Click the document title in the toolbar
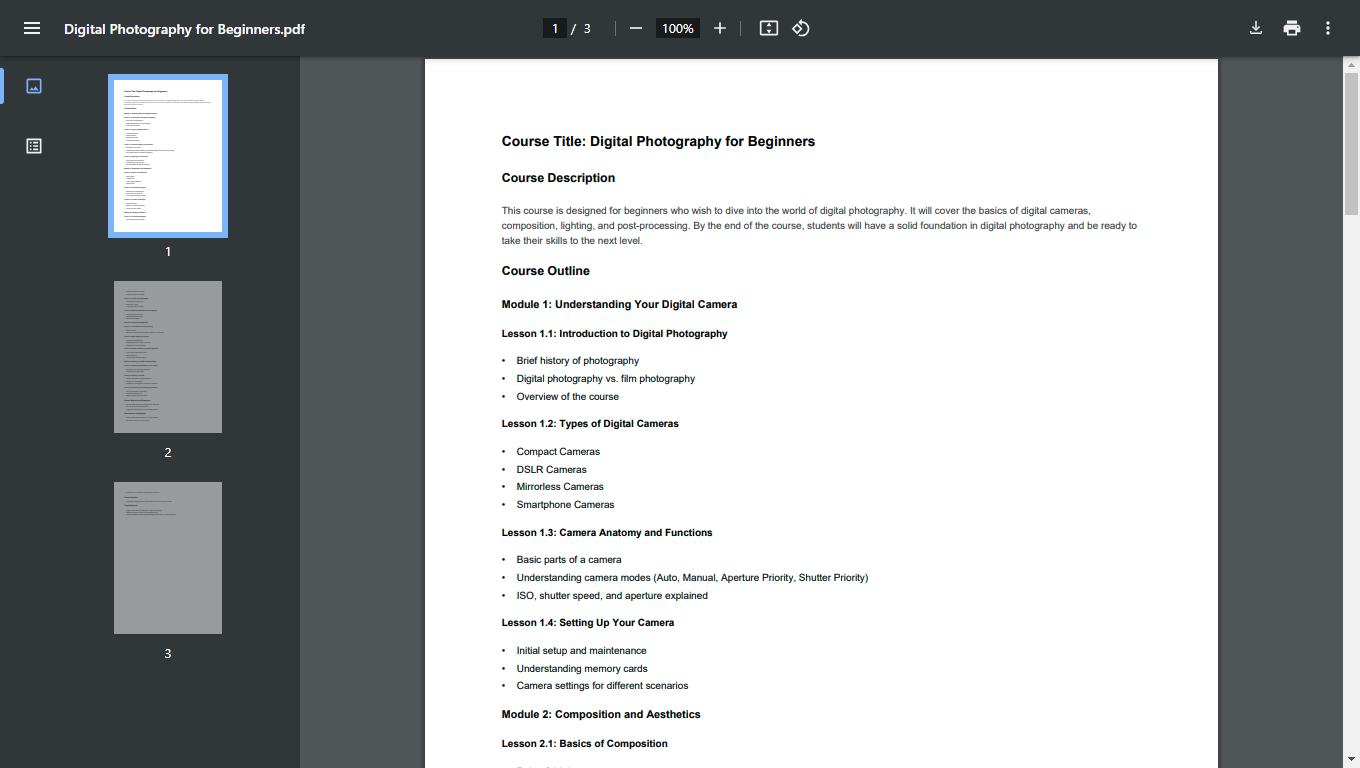 click(184, 29)
